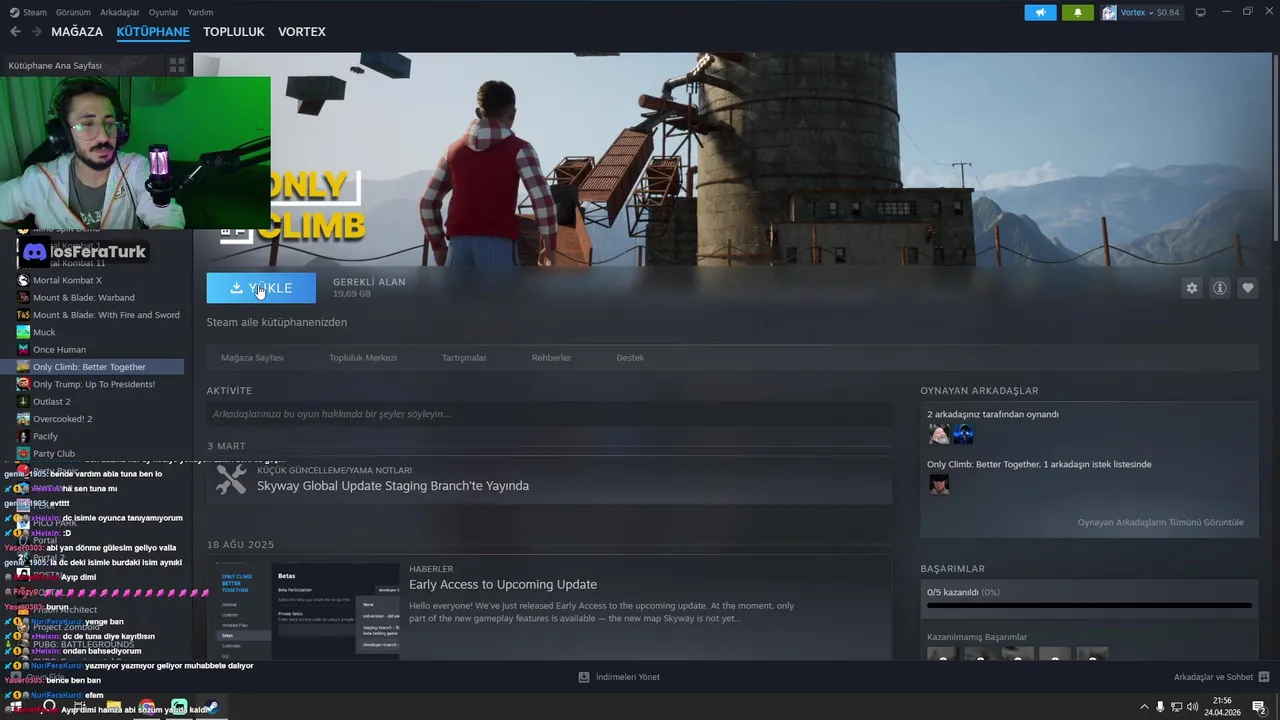
Task: Open Windows notification center icon
Action: [1259, 707]
